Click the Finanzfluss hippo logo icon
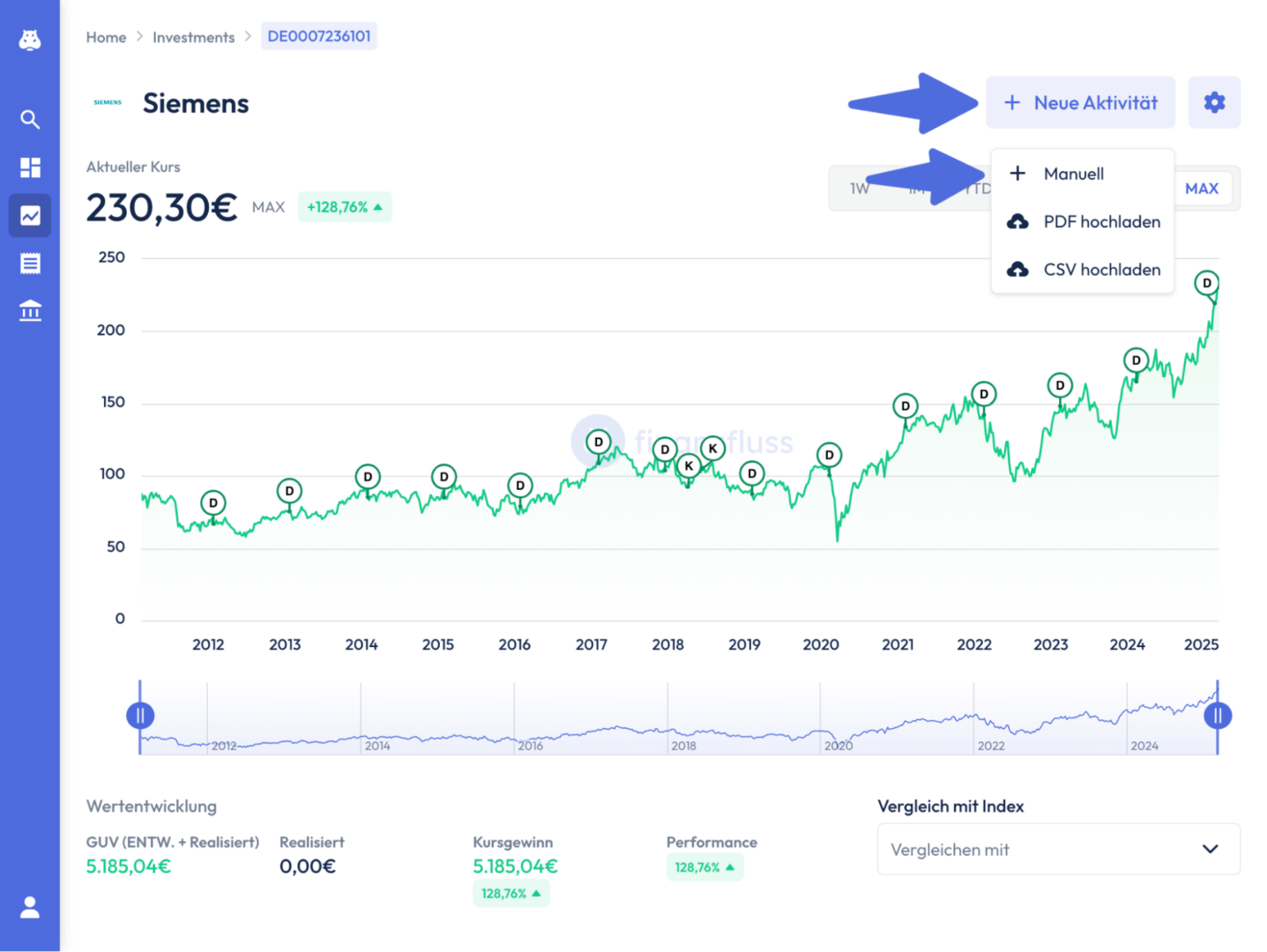Screen dimensions: 1267x952 30,40
